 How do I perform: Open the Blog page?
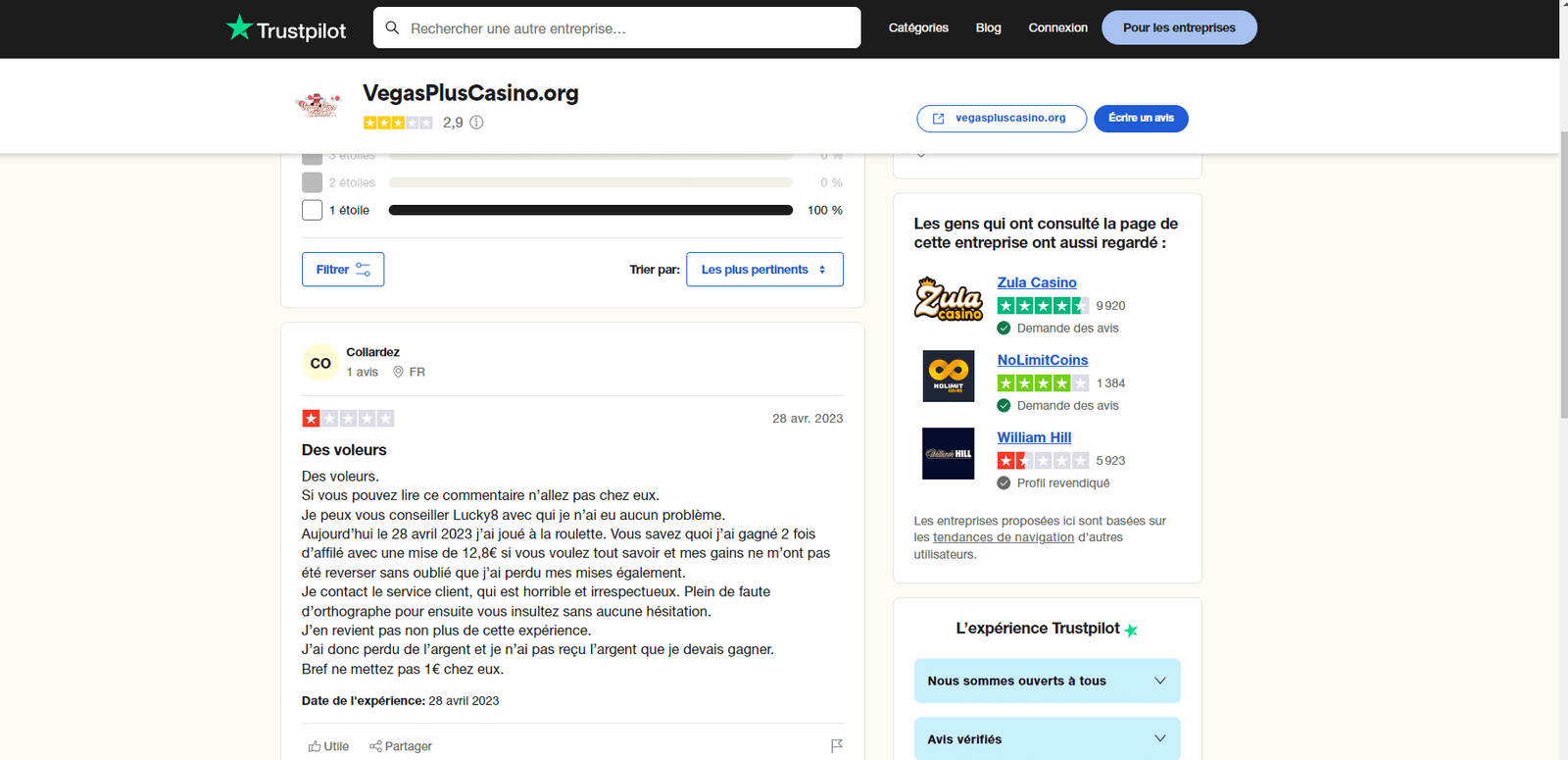pyautogui.click(x=988, y=27)
